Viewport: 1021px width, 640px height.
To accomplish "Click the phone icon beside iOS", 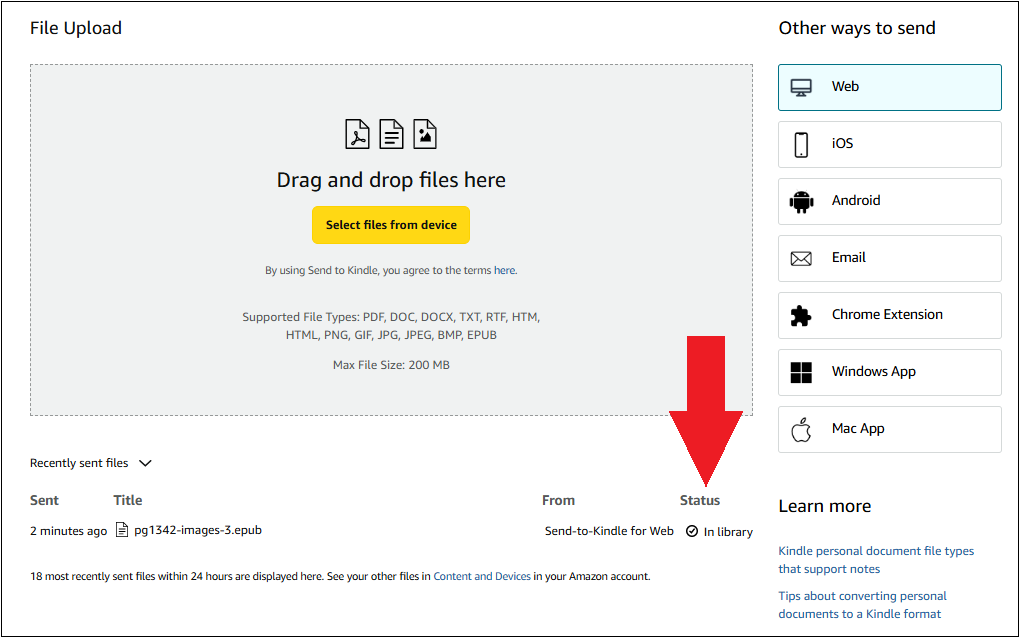I will point(801,145).
